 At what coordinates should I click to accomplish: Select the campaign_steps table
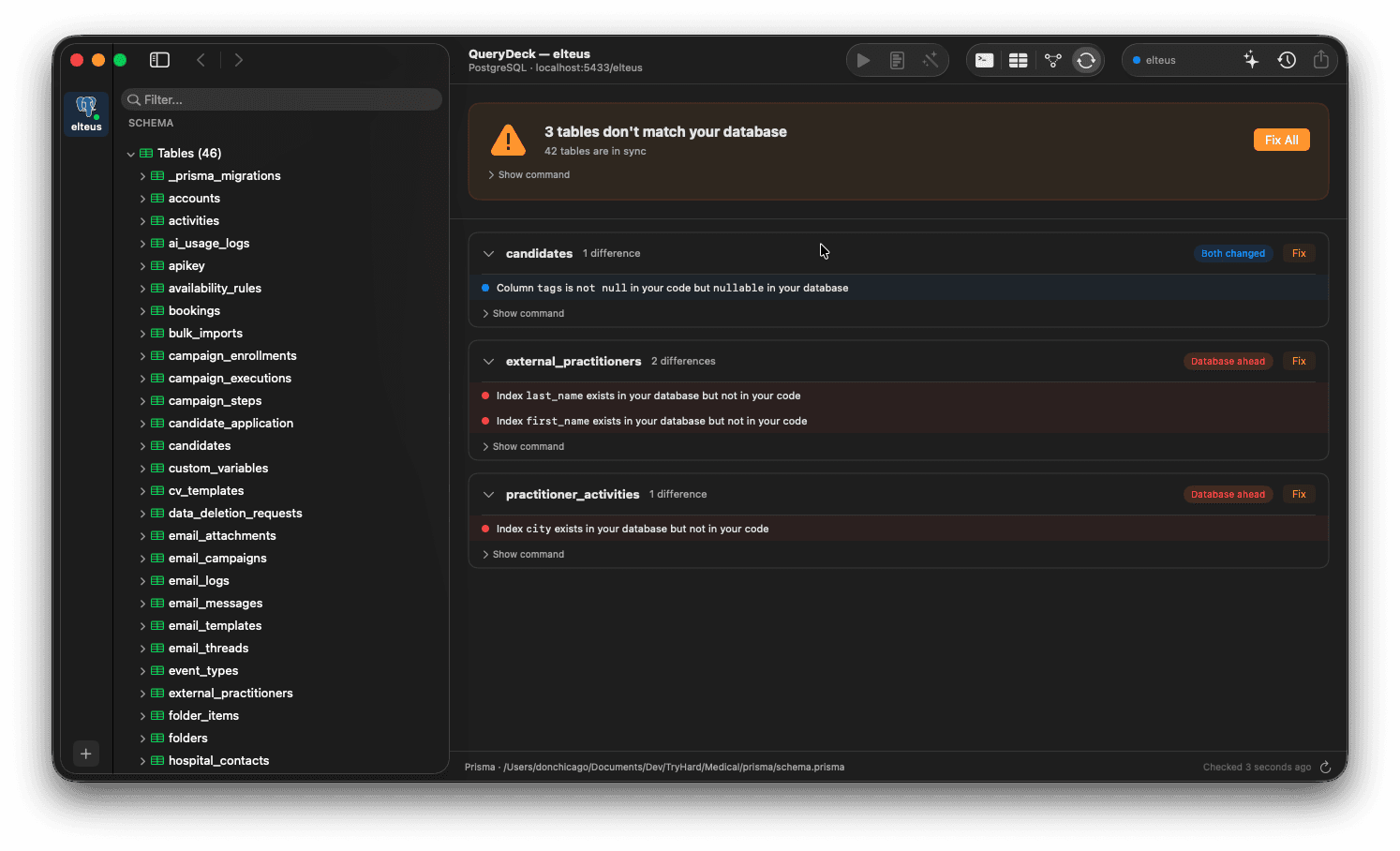(x=215, y=401)
